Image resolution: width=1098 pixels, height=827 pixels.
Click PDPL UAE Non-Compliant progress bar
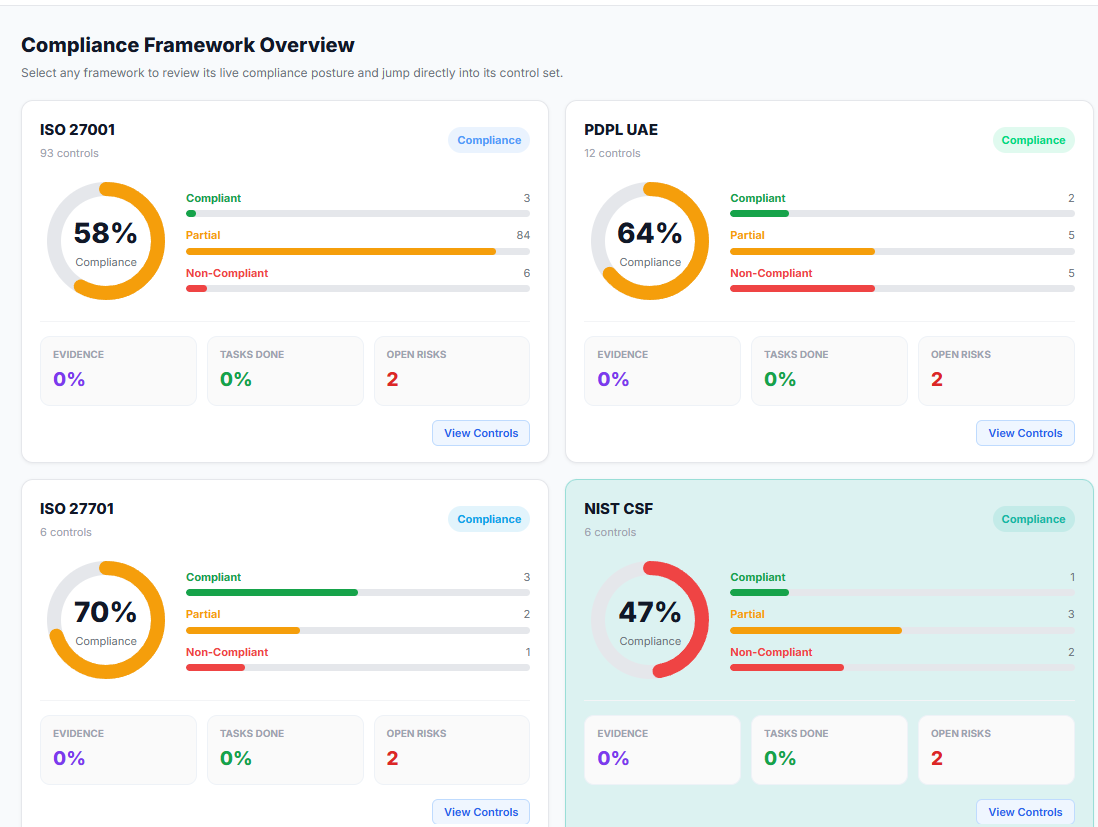(x=902, y=289)
